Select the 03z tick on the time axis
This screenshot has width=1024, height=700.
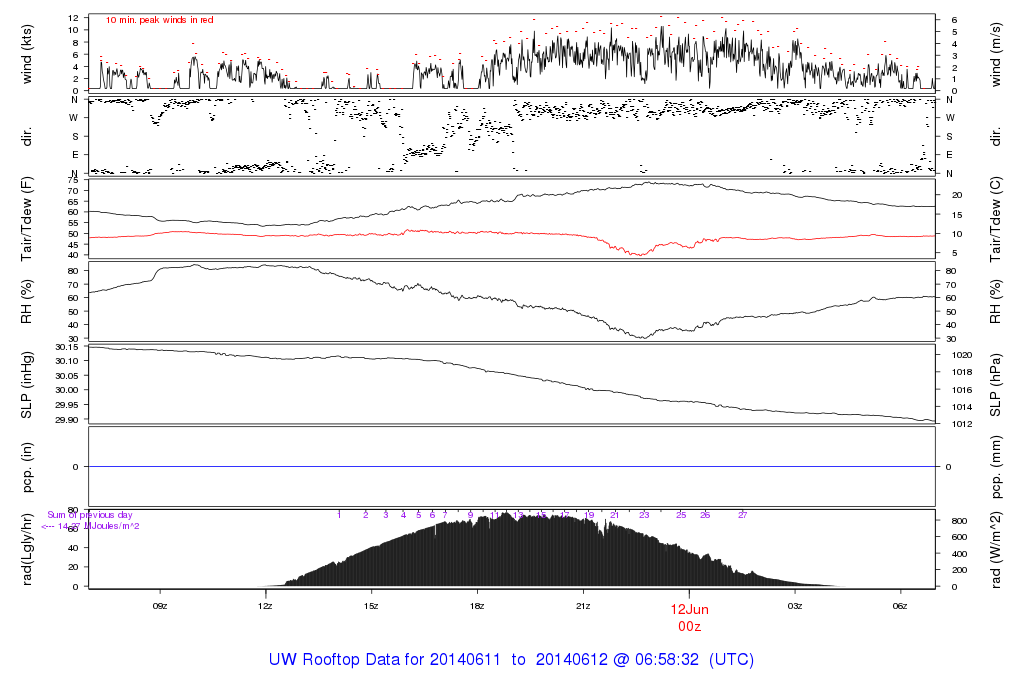pyautogui.click(x=795, y=606)
